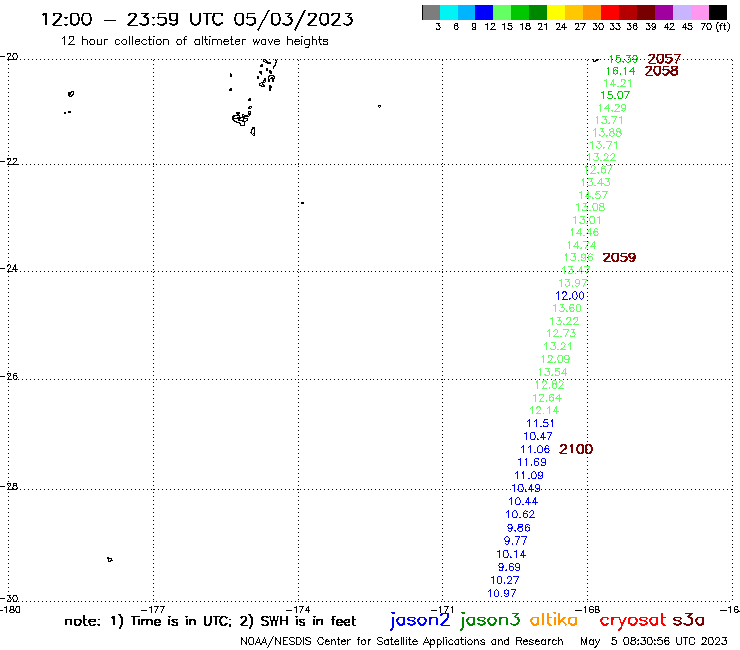Select the orange swatch in the wave-height scale

click(592, 12)
